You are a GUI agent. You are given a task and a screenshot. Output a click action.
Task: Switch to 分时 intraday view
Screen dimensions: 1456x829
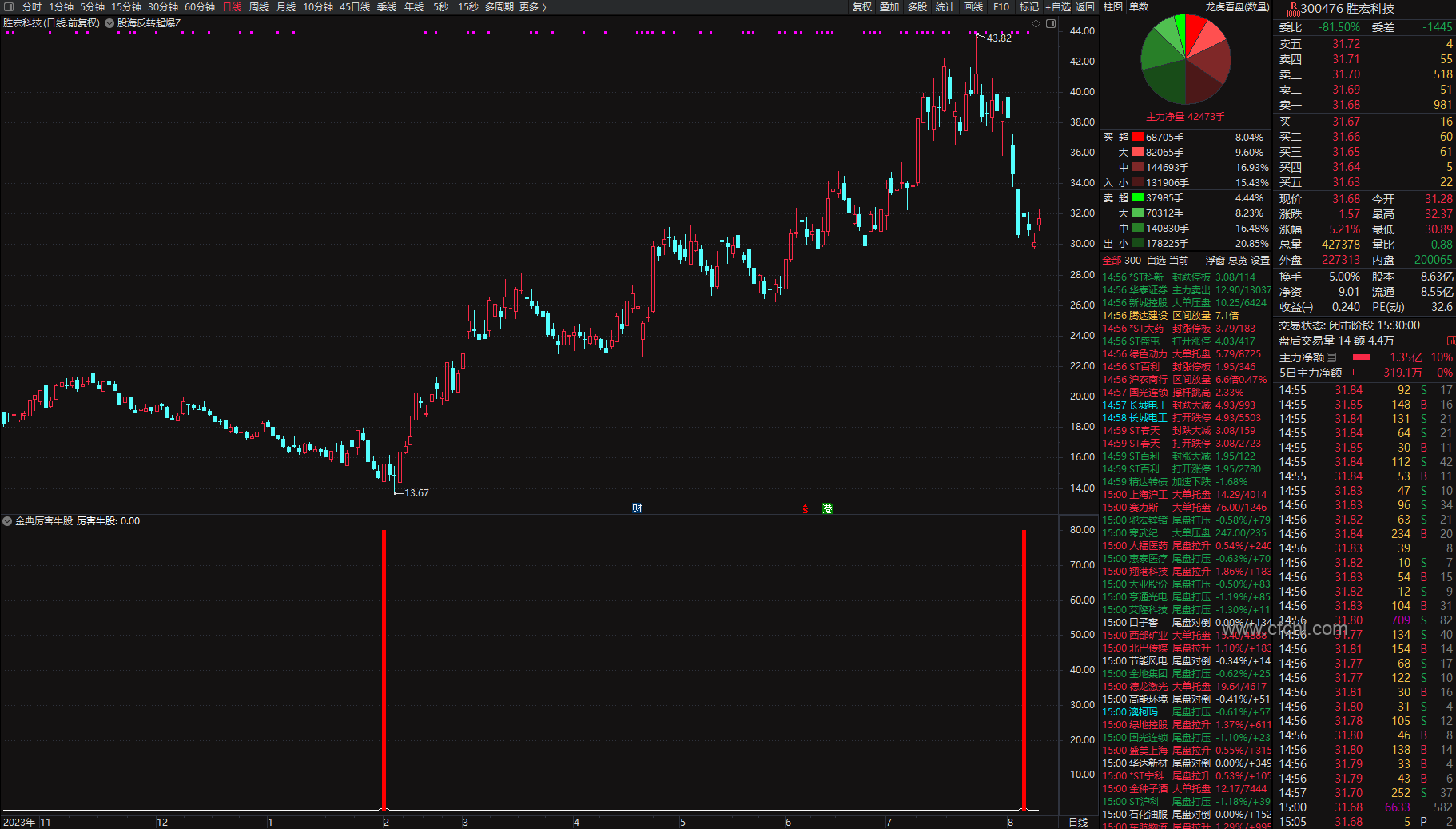(x=32, y=6)
